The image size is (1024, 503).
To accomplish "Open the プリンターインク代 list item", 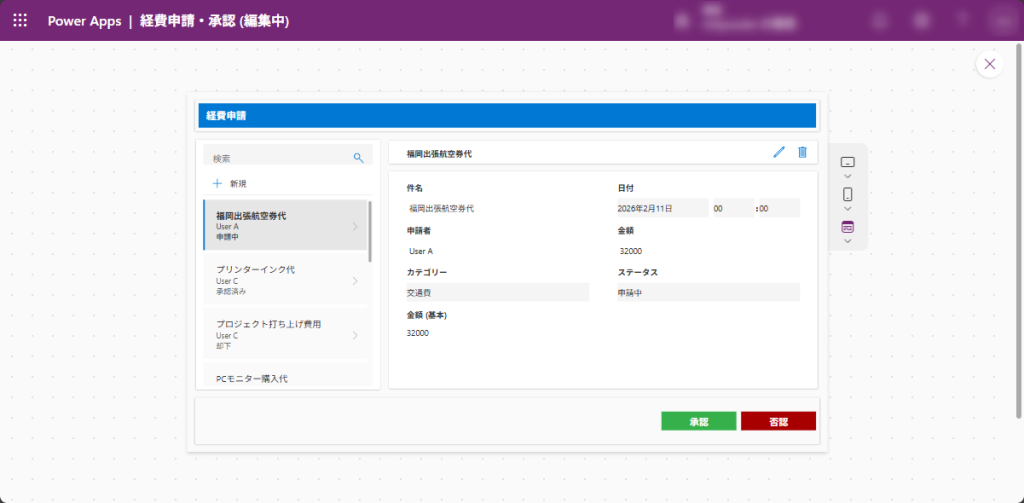I will point(285,280).
